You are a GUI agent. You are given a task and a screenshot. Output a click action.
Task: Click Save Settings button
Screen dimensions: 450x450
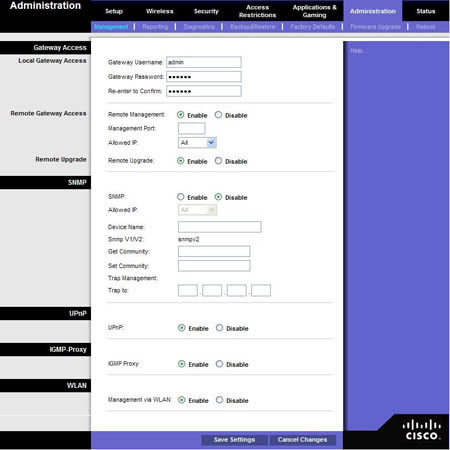(234, 440)
